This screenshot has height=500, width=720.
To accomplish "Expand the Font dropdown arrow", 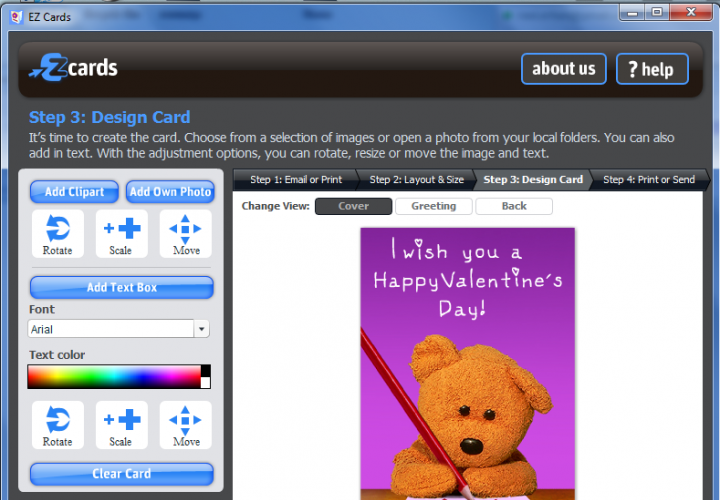I will click(x=202, y=329).
